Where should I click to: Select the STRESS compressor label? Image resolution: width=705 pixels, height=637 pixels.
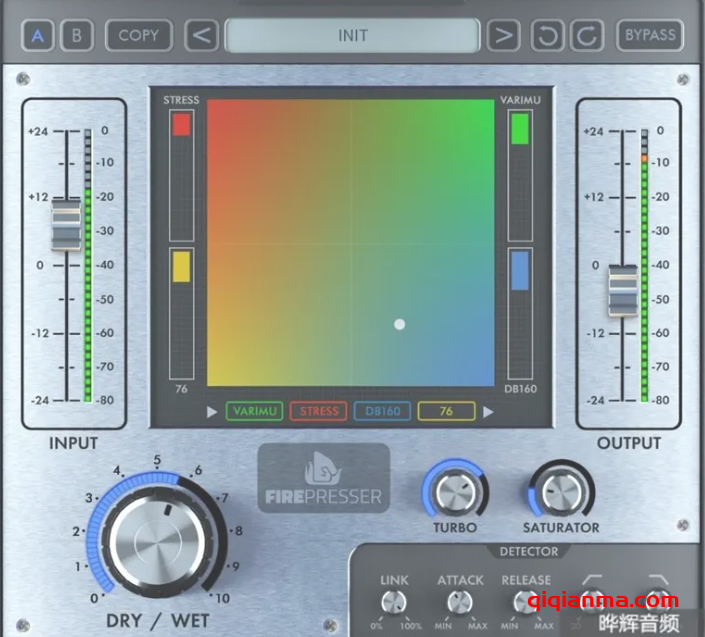(x=319, y=411)
